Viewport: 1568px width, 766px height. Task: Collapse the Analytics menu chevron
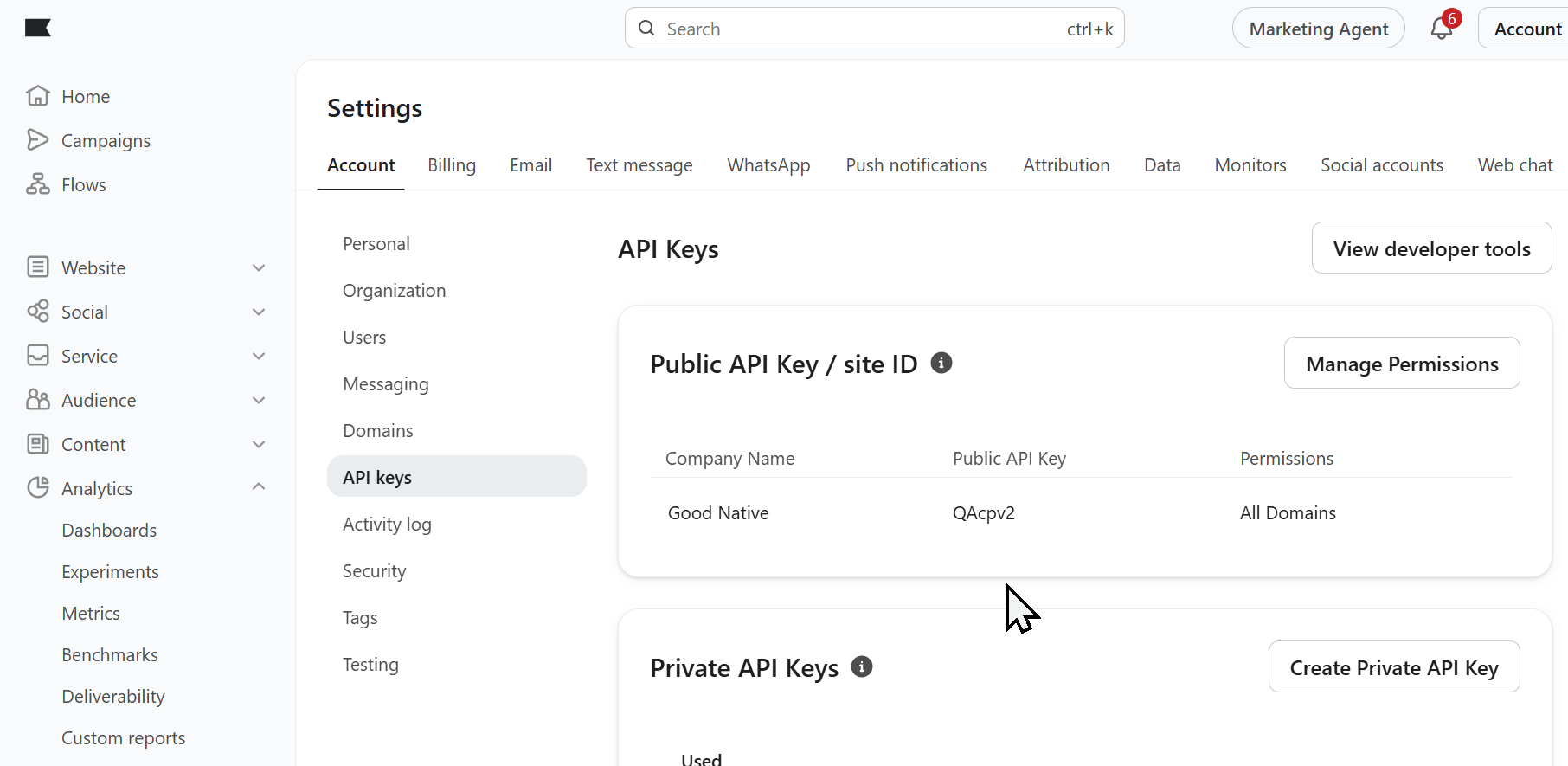(259, 487)
